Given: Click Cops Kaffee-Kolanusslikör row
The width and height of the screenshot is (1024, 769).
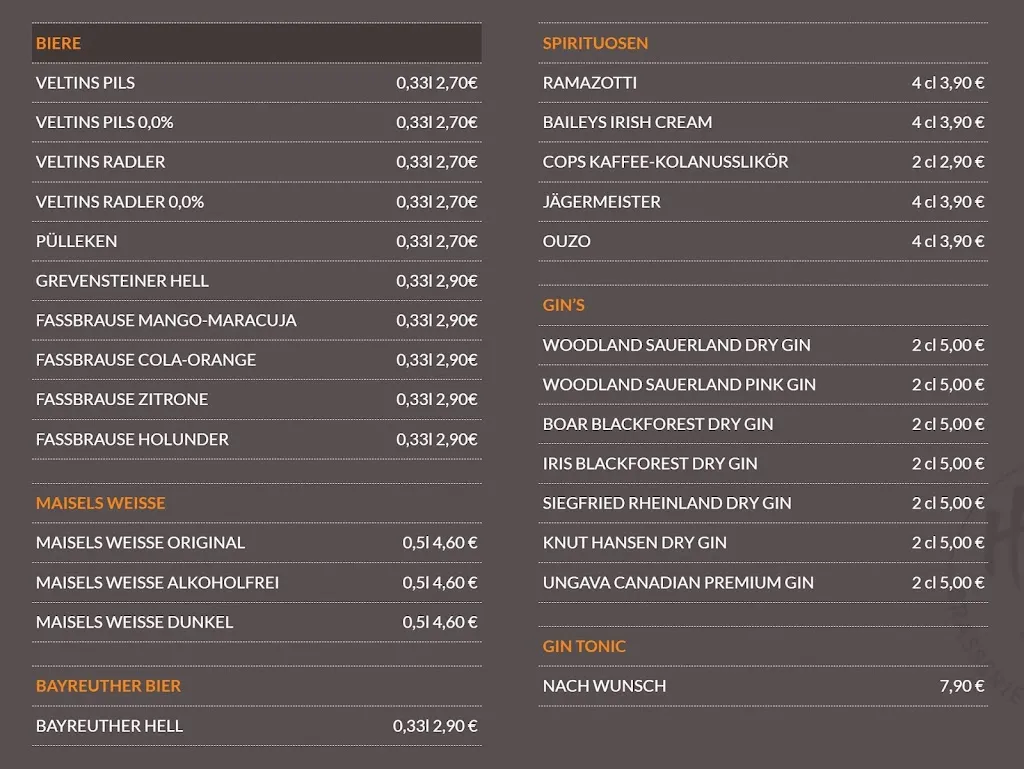Looking at the screenshot, I should 665,162.
